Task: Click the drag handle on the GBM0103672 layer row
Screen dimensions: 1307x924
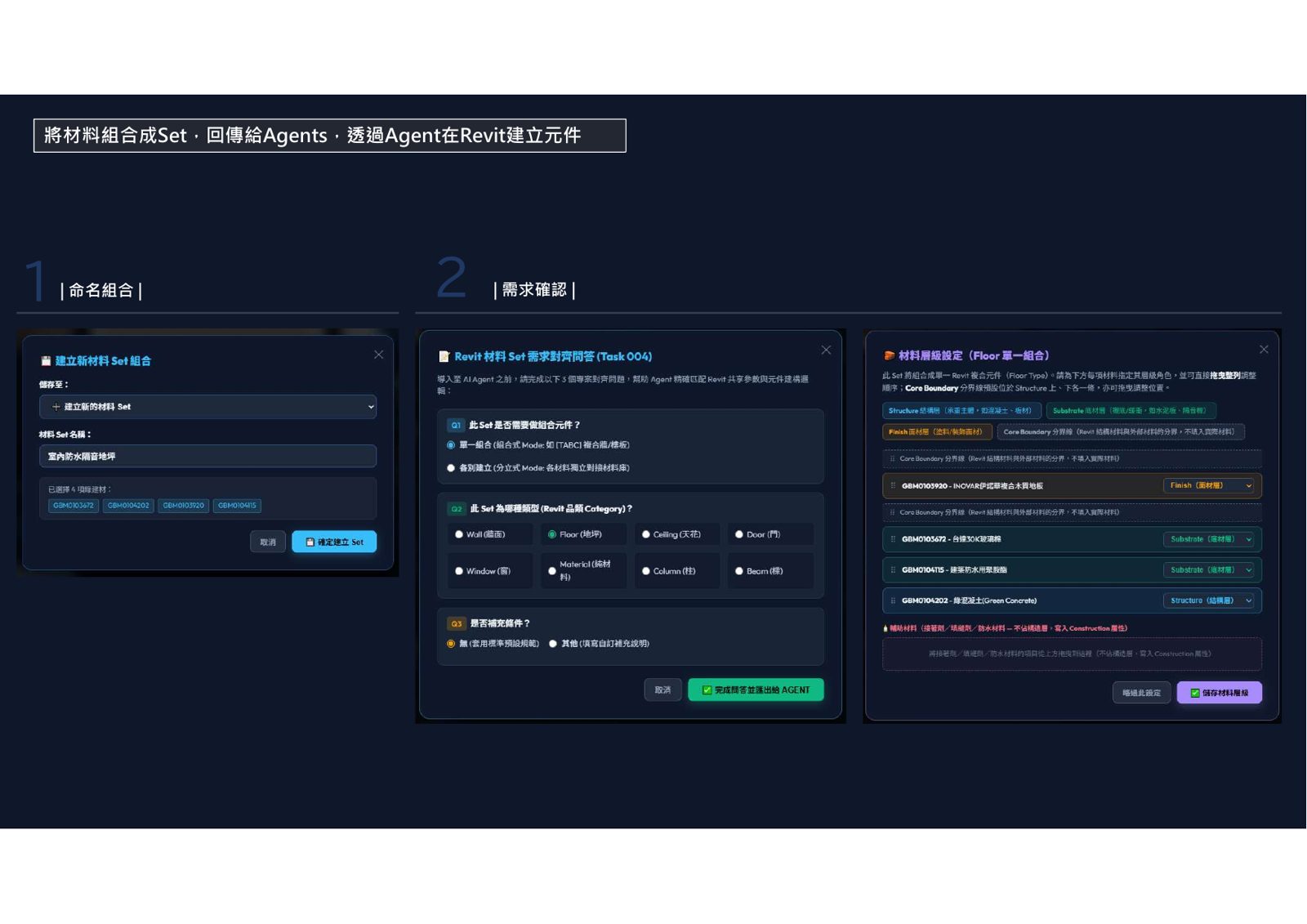Action: point(893,539)
